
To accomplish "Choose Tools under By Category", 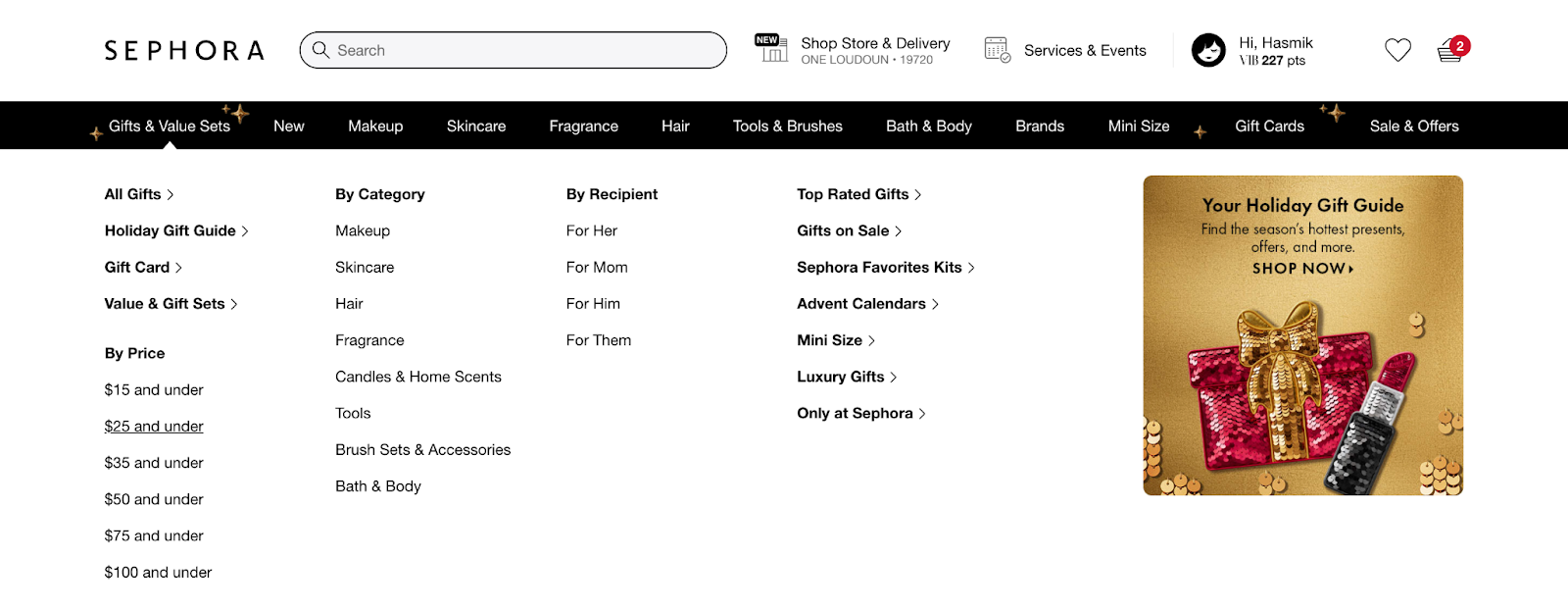I will 353,413.
